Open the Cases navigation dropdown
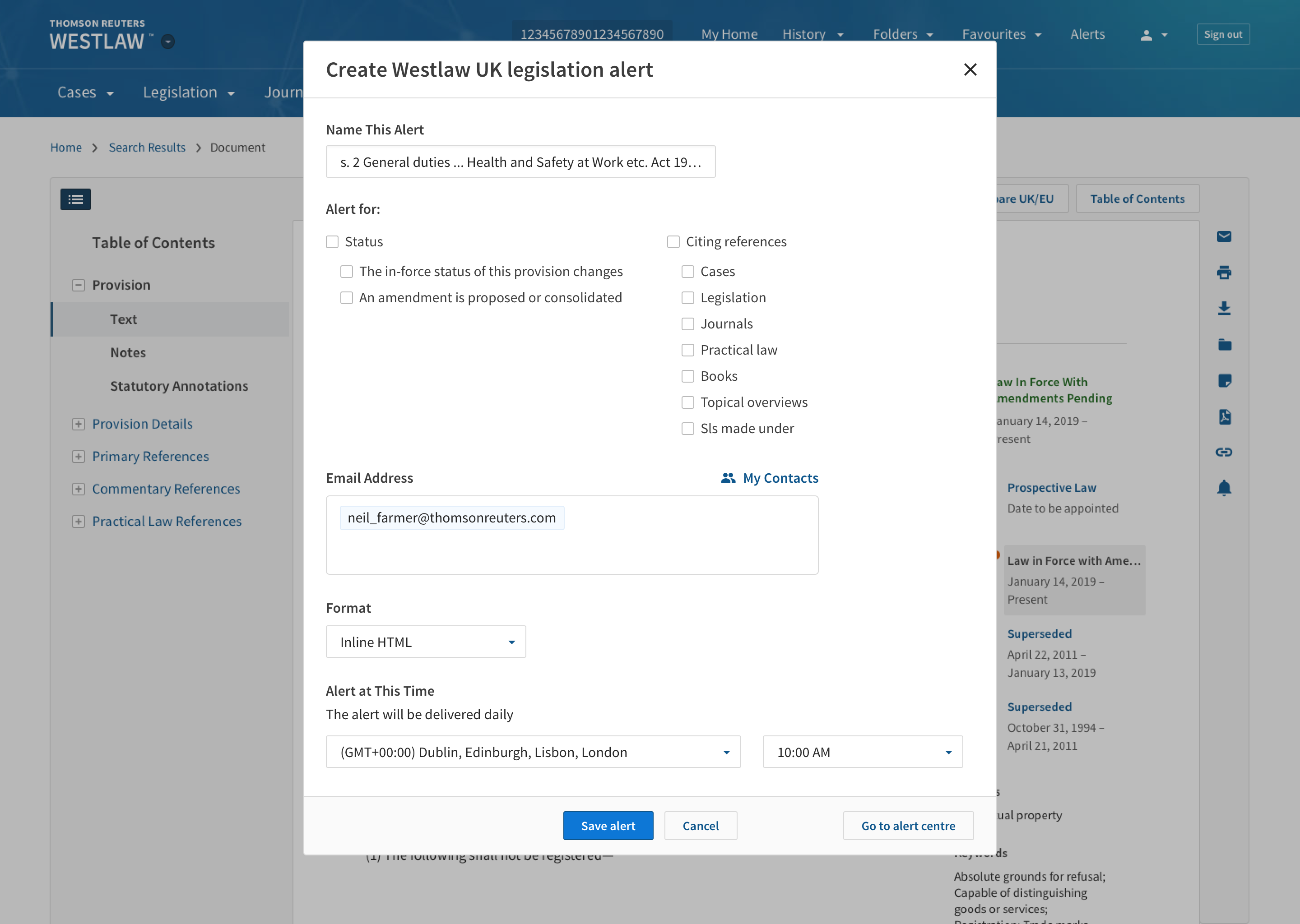 (85, 92)
